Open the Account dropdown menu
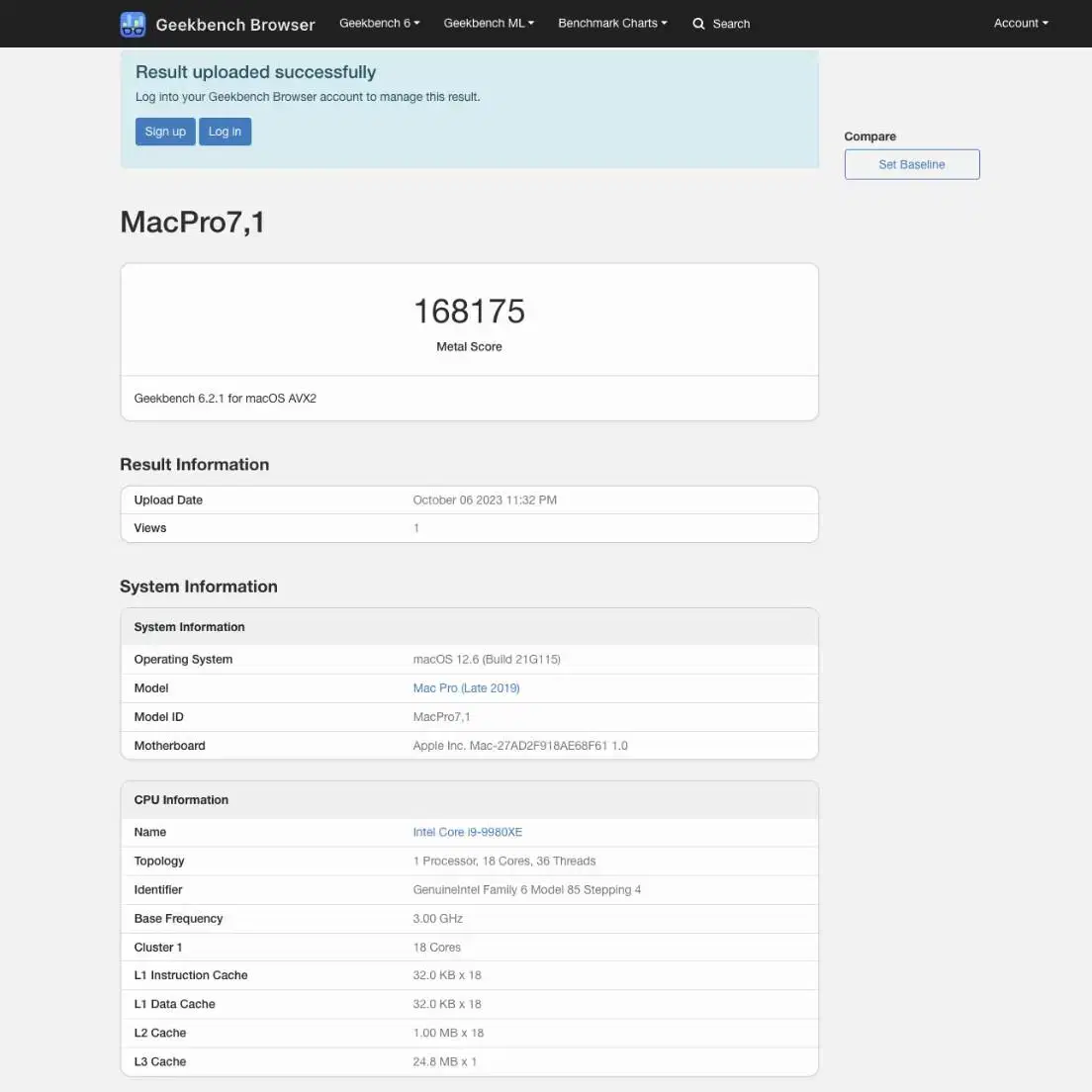 (1021, 23)
